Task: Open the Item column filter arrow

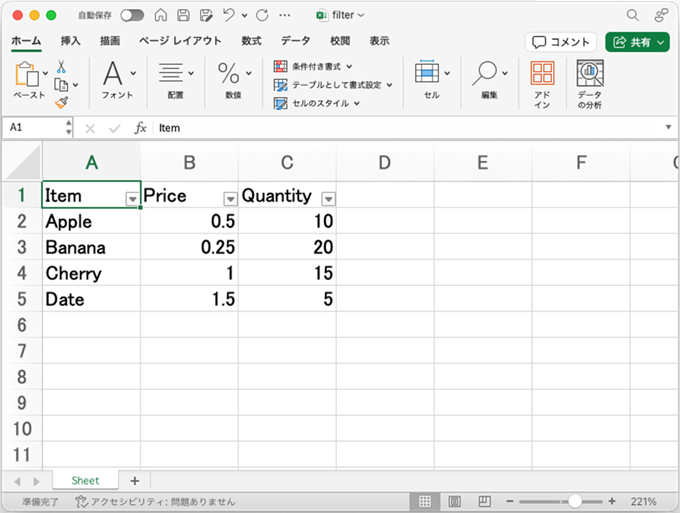Action: pos(132,199)
